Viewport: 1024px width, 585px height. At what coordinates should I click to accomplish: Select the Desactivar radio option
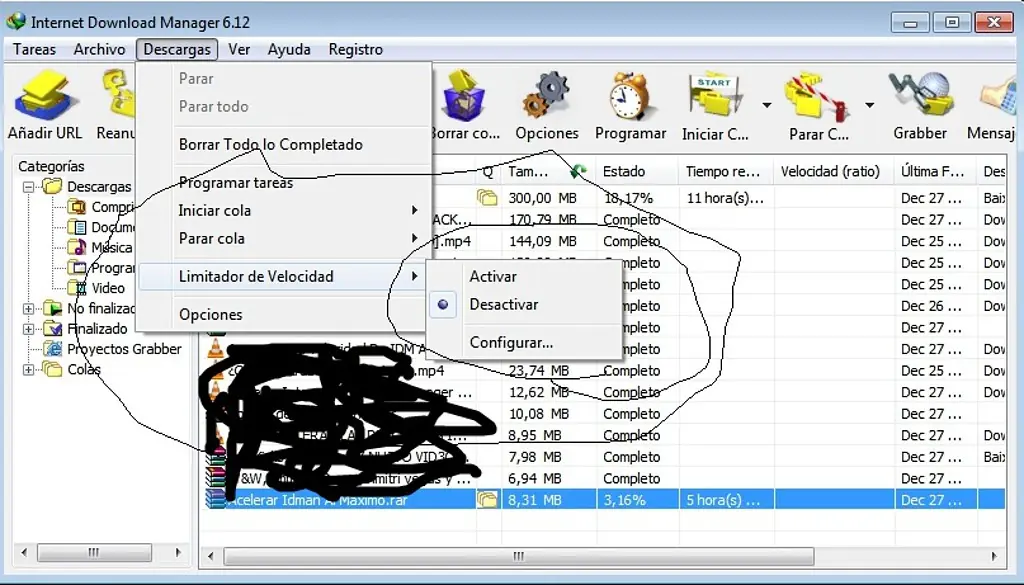[443, 304]
